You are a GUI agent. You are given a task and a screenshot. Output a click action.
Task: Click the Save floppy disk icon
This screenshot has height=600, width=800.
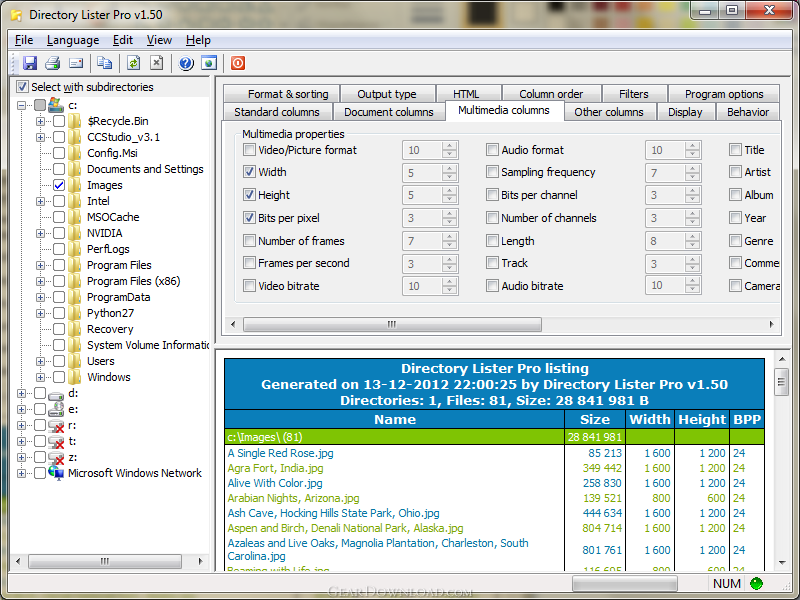pyautogui.click(x=30, y=63)
